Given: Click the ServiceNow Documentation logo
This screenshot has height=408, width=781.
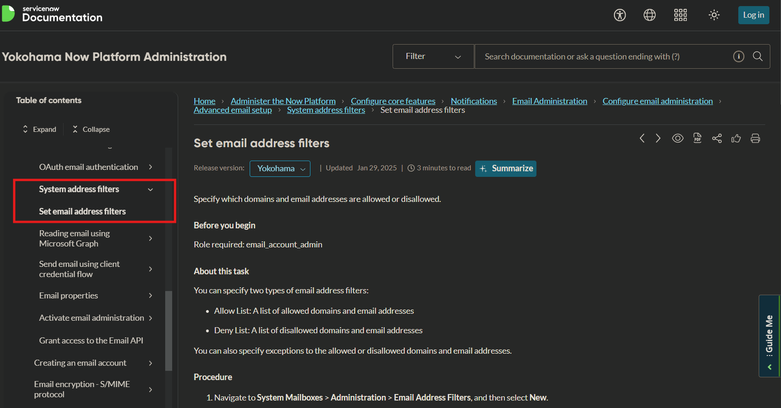Looking at the screenshot, I should click(52, 14).
